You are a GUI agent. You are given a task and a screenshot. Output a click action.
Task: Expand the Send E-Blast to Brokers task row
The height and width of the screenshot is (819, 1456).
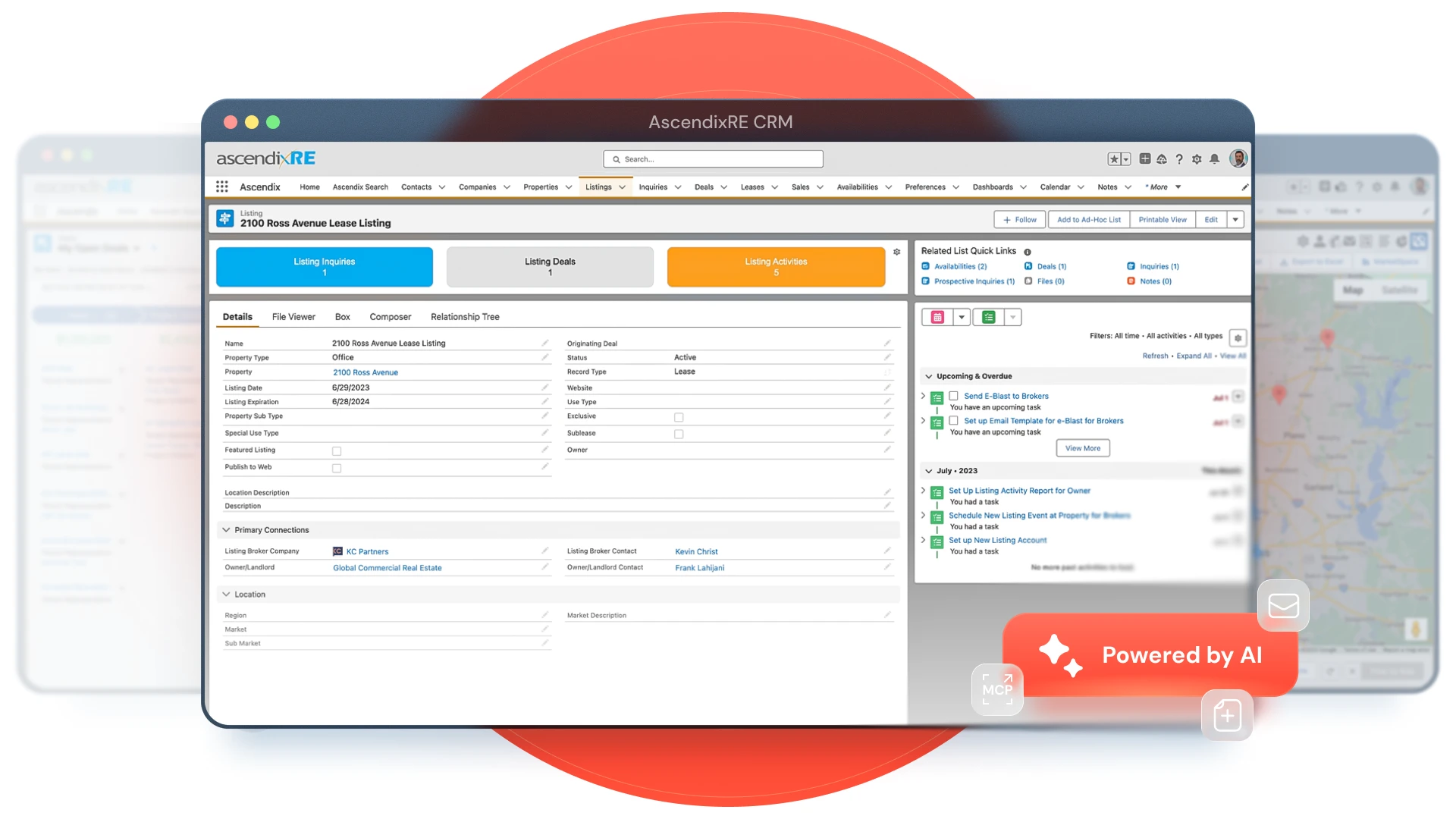(x=923, y=396)
